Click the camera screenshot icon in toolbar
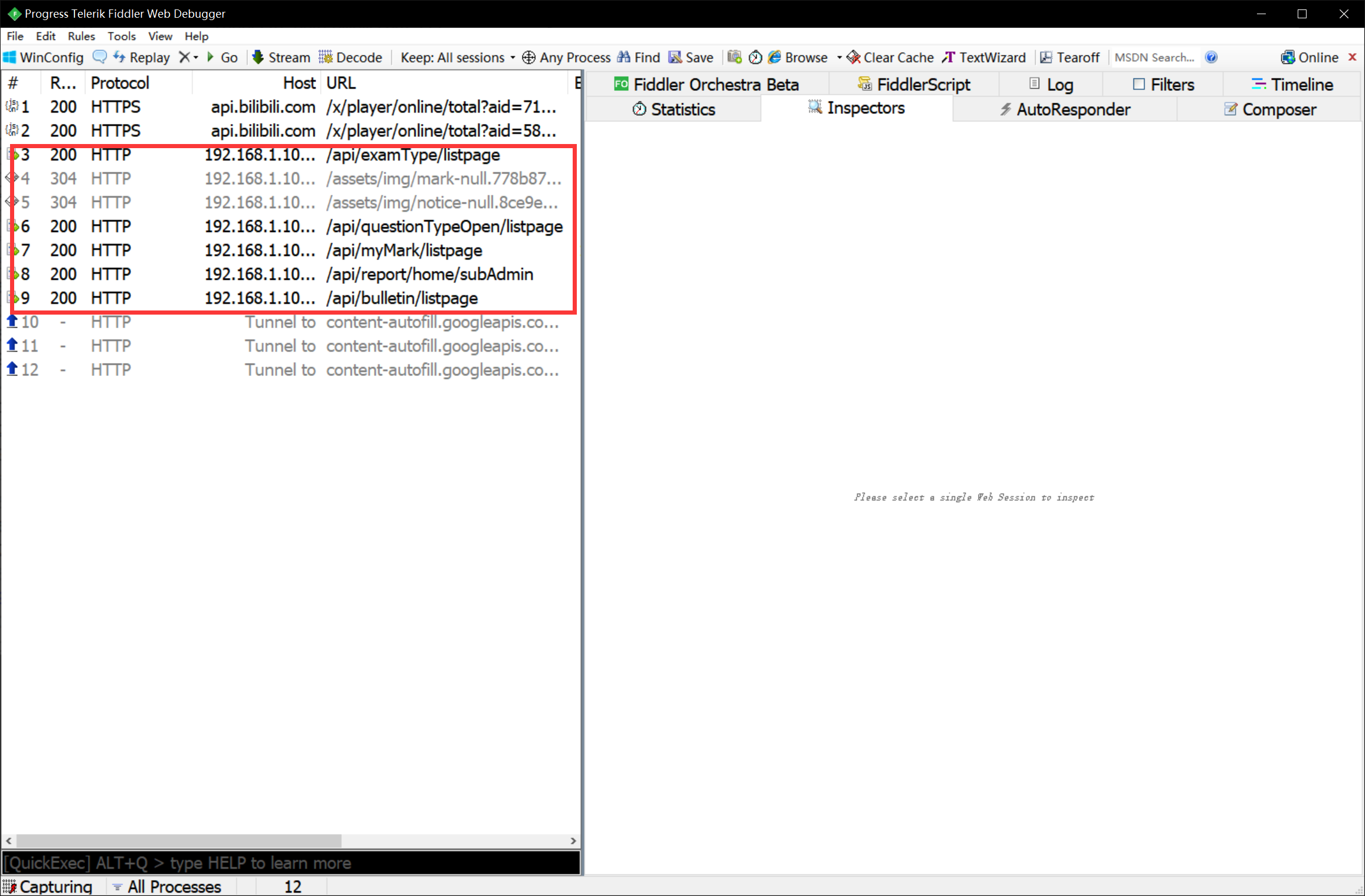The width and height of the screenshot is (1365, 896). point(734,57)
